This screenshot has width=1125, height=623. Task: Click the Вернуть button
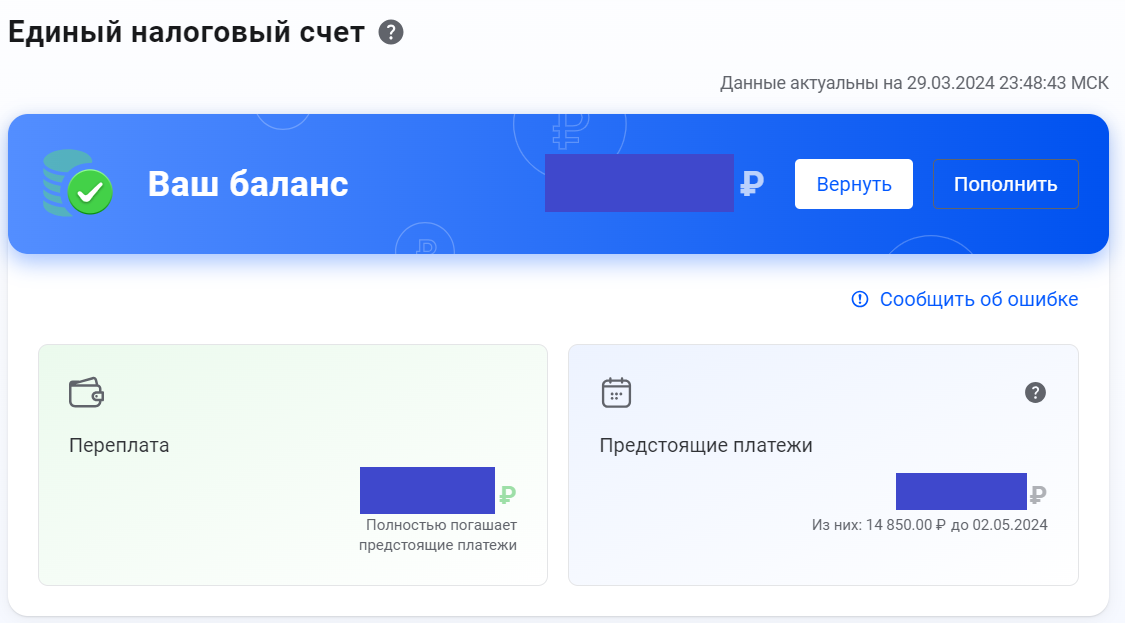pyautogui.click(x=853, y=183)
